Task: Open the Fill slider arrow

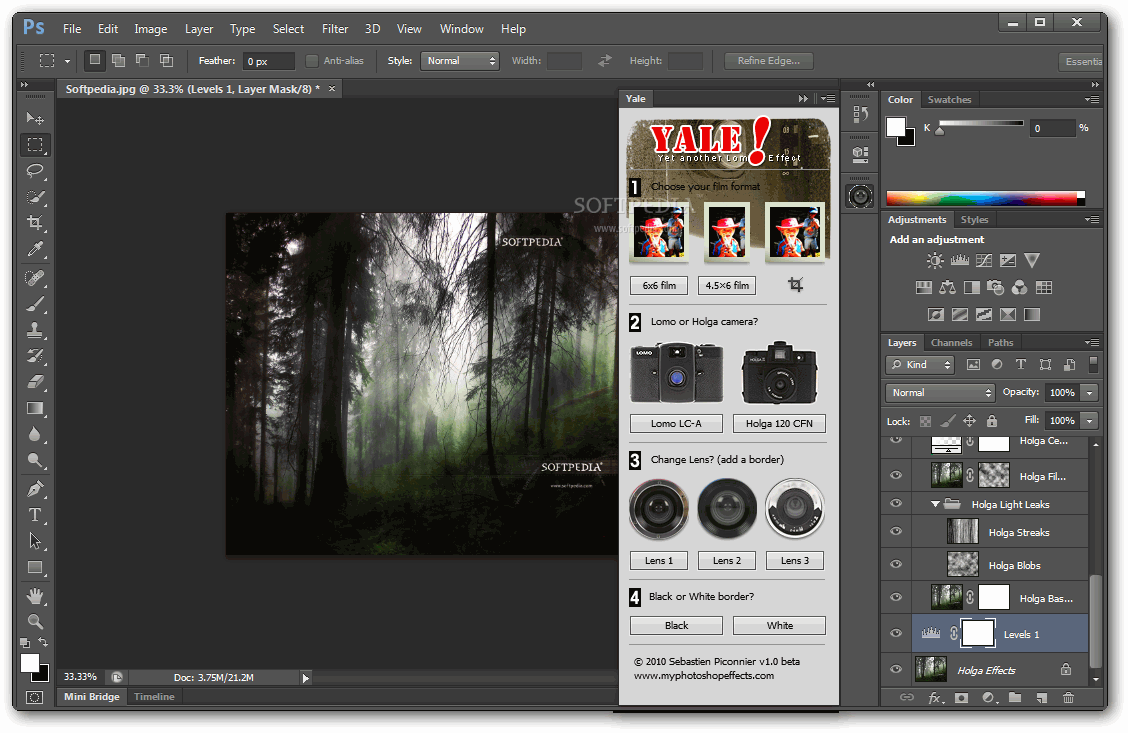Action: coord(1090,421)
